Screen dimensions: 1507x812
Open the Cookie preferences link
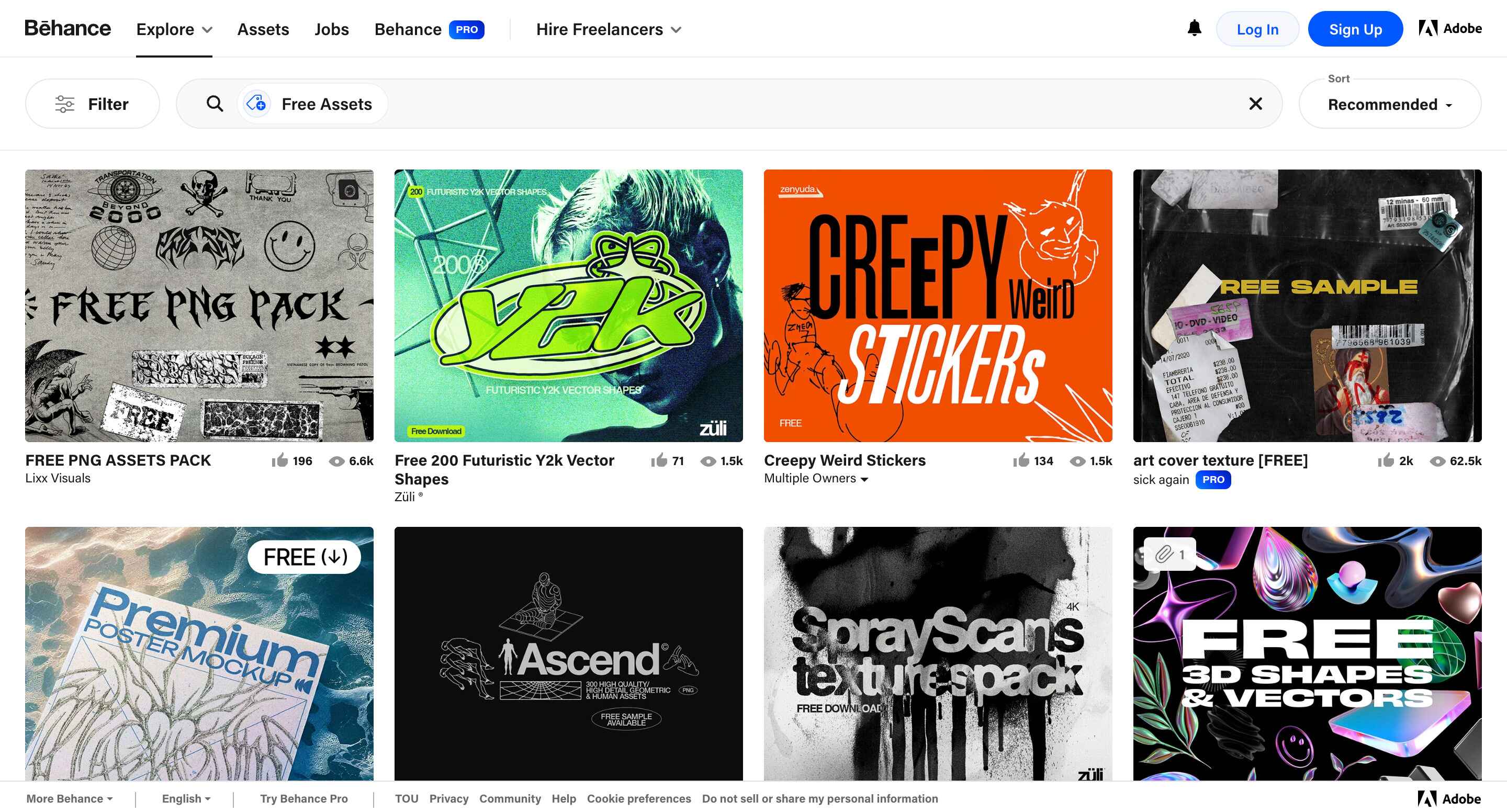pos(639,798)
